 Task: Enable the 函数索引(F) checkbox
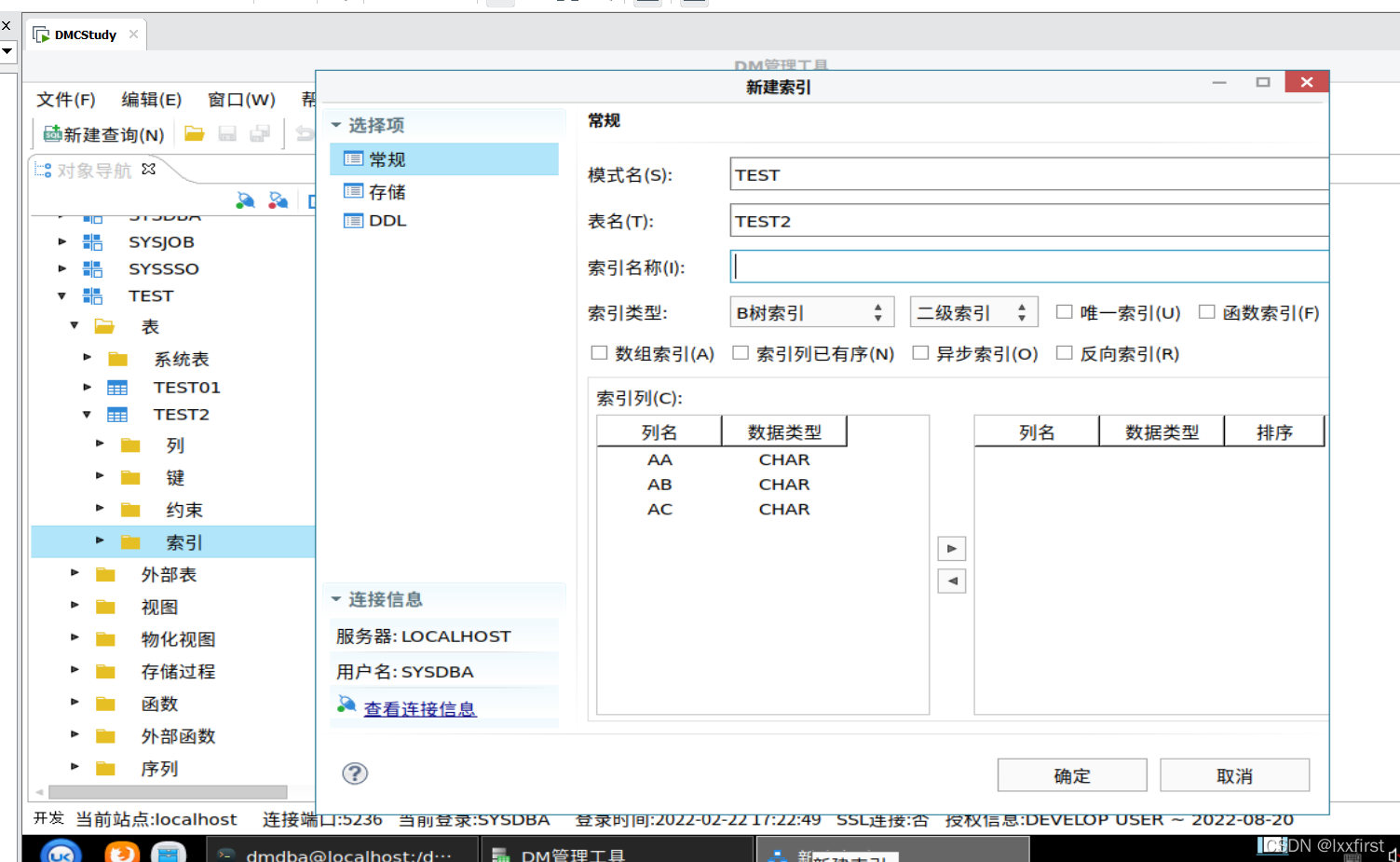(1207, 312)
